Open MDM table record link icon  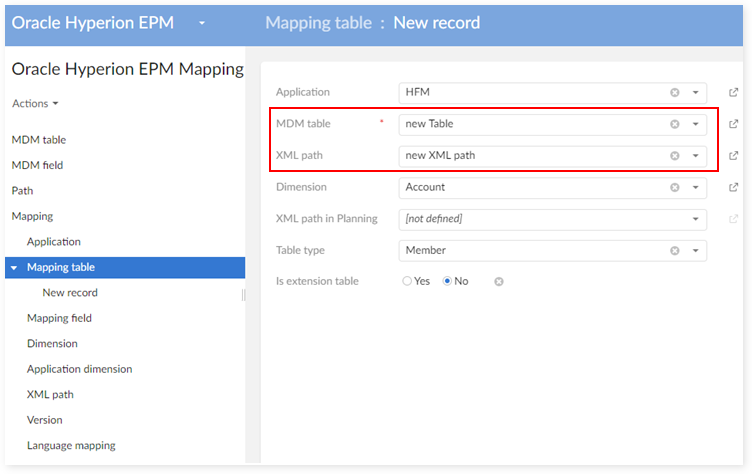click(734, 124)
